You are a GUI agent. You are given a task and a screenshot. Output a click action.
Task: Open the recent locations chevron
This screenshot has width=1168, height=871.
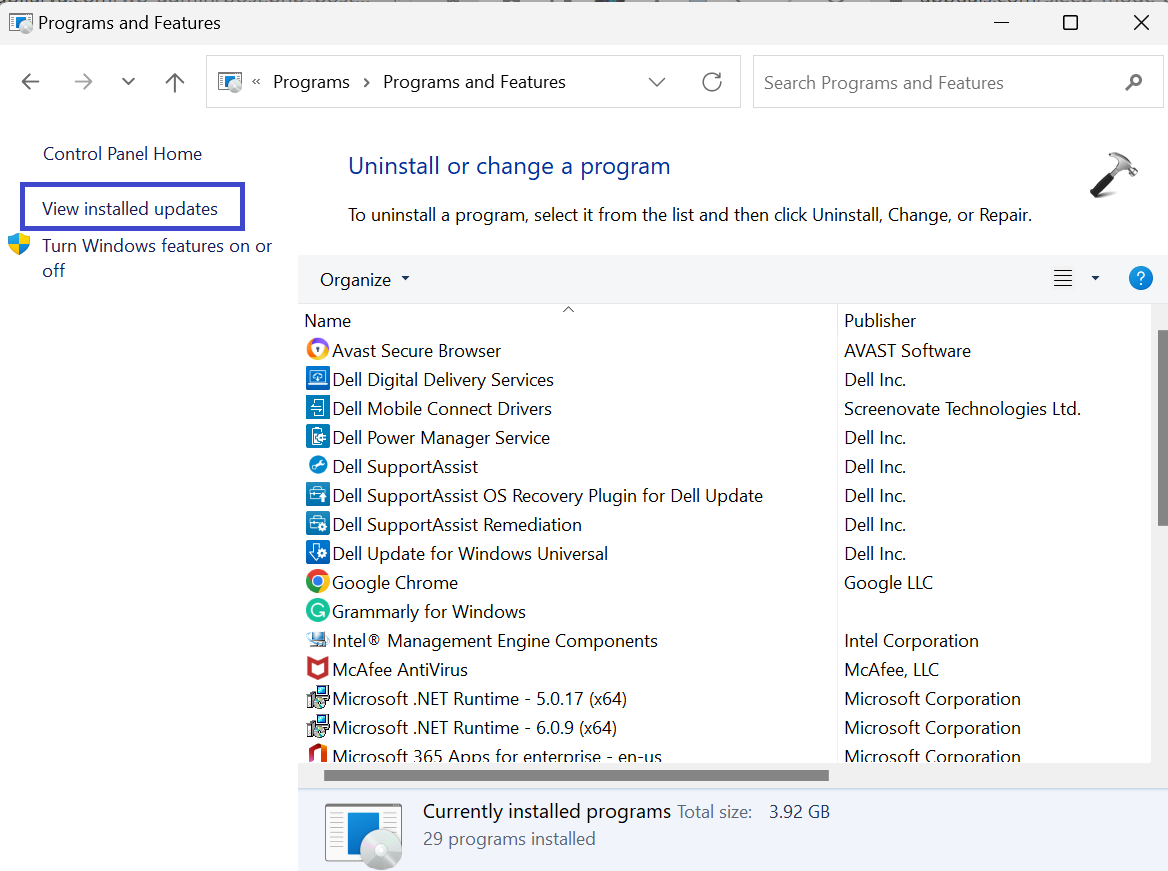128,82
